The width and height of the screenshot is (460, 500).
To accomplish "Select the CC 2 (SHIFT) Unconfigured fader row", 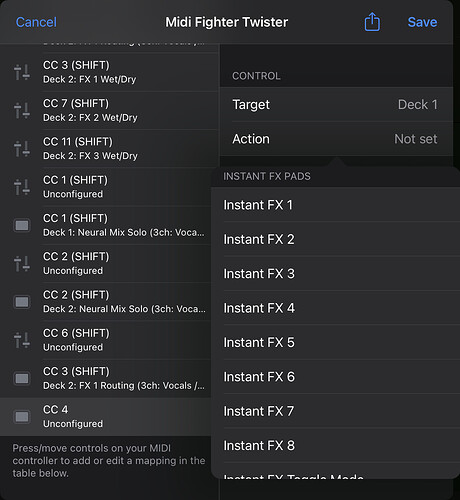I will click(x=105, y=264).
